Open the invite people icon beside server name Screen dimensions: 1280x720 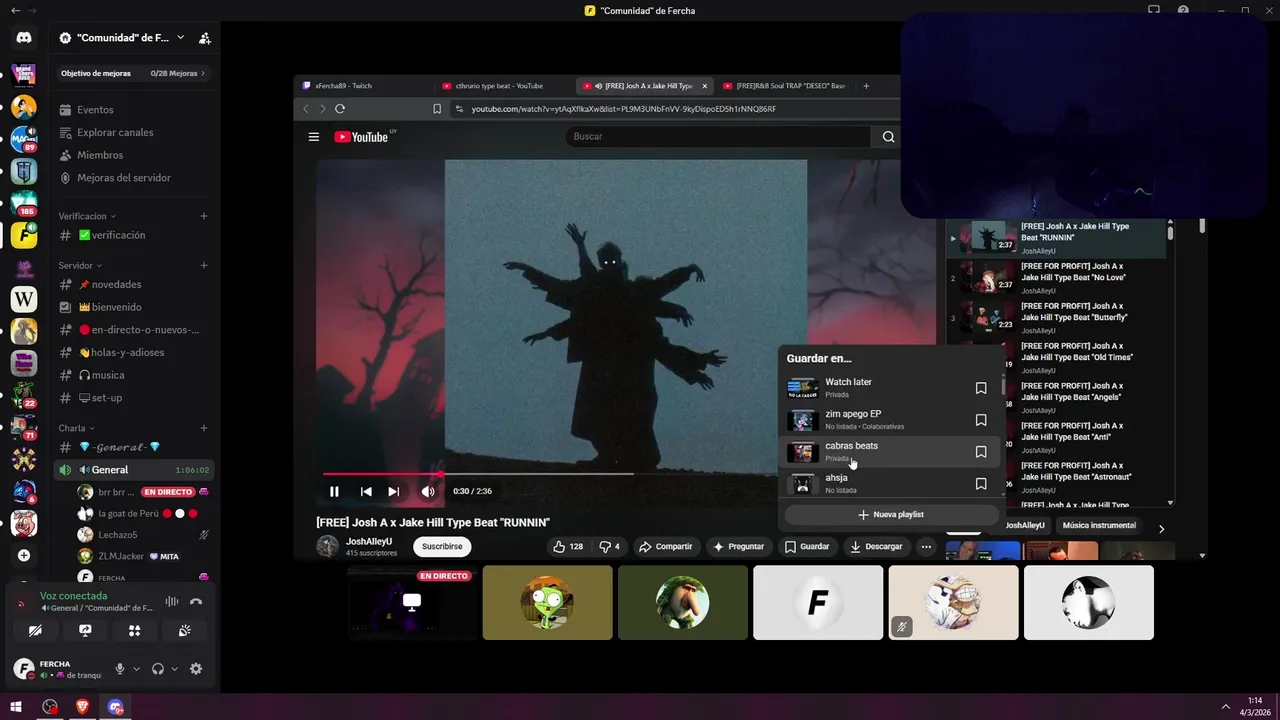[x=204, y=38]
